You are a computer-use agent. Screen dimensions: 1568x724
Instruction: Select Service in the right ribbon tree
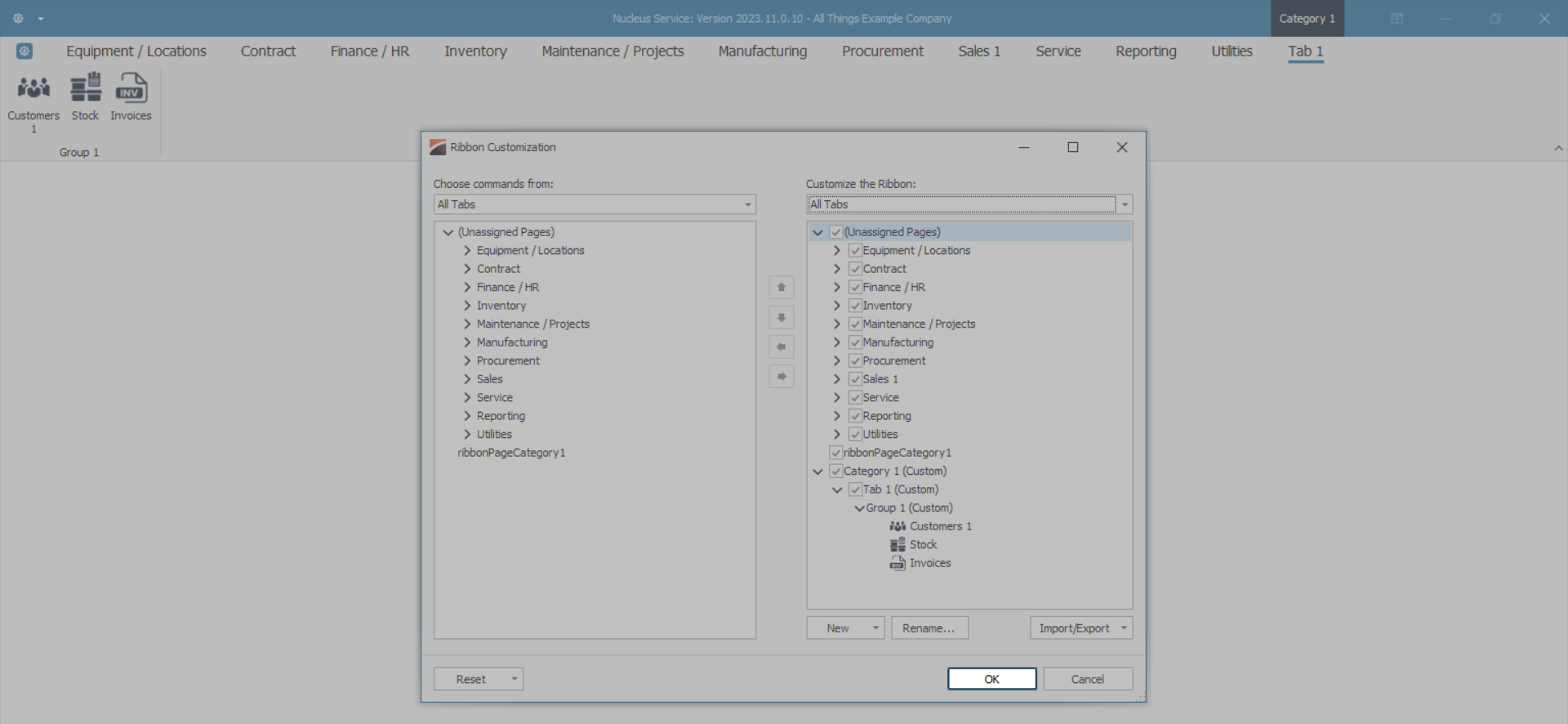880,398
